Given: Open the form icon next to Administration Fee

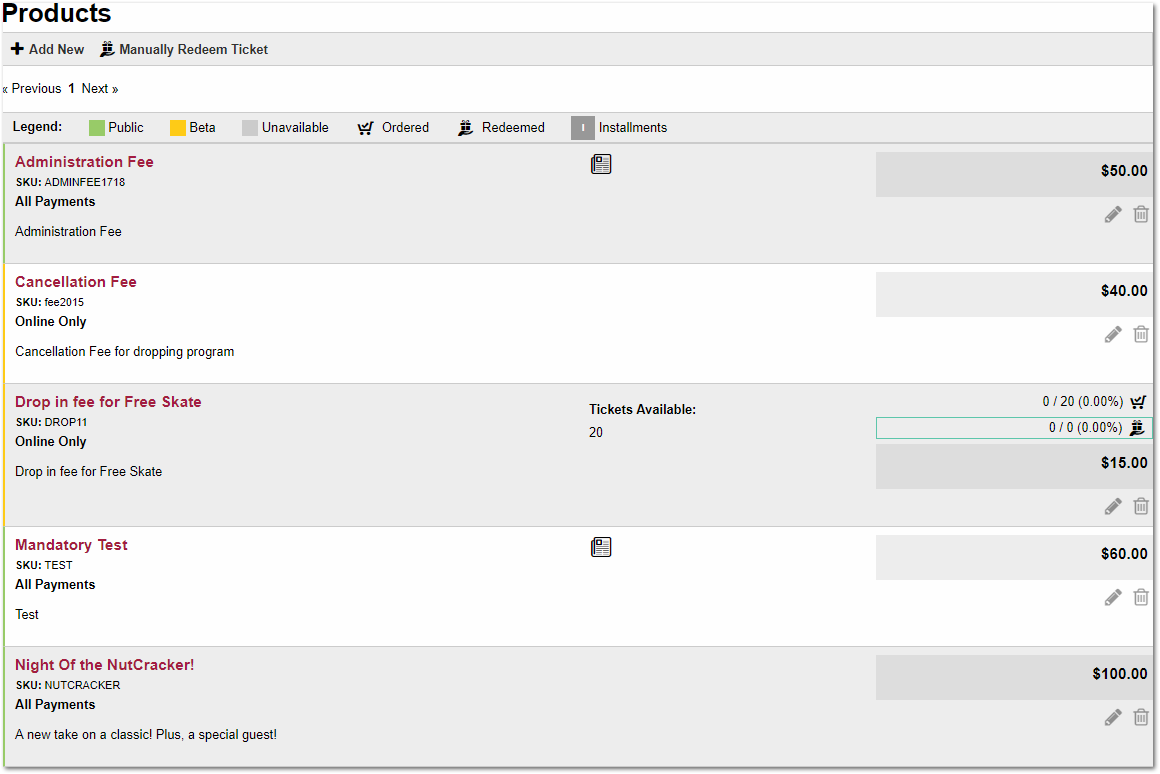Looking at the screenshot, I should pyautogui.click(x=601, y=164).
